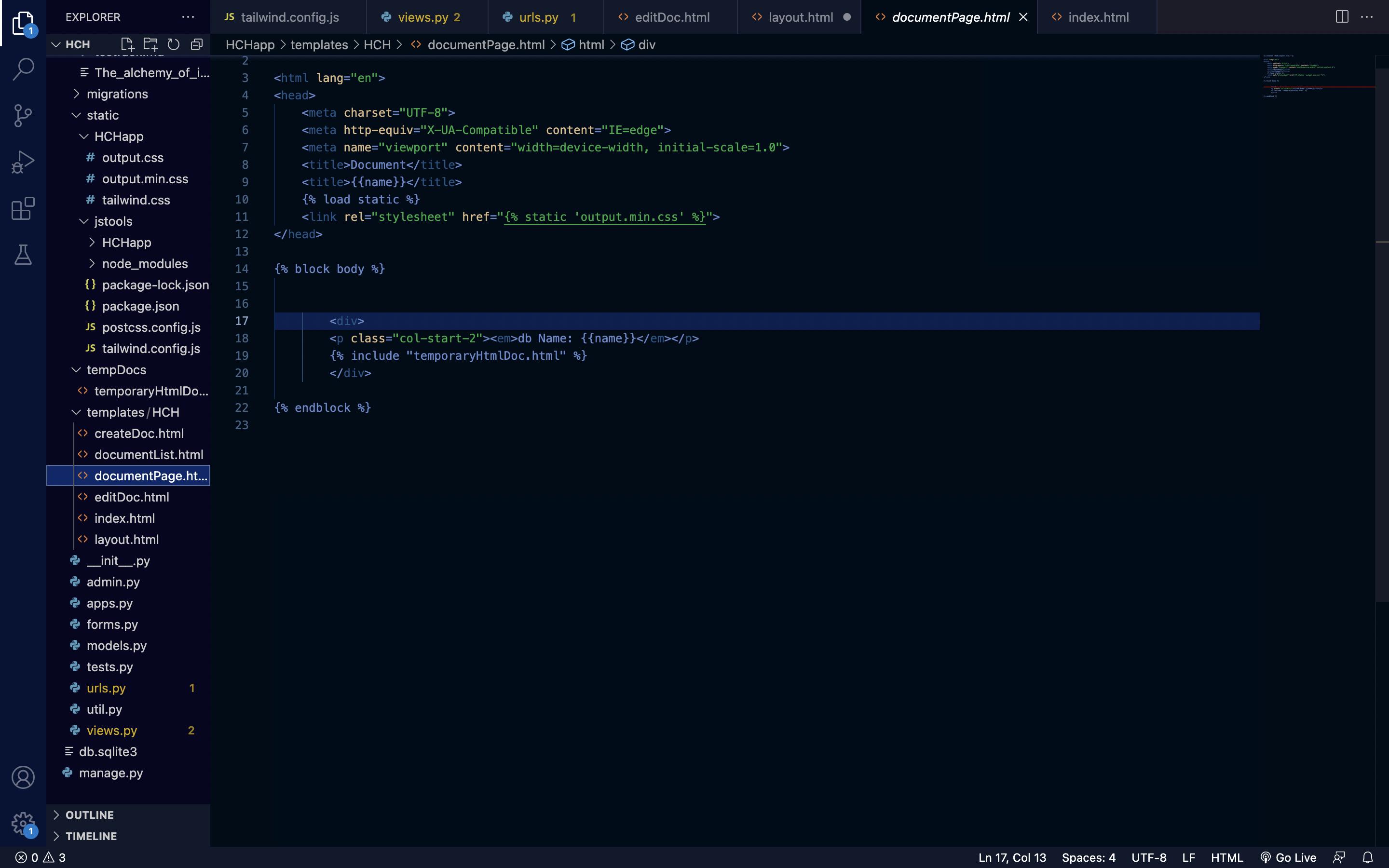Collapse the tempDocs folder
Image resolution: width=1389 pixels, height=868 pixels.
click(116, 370)
